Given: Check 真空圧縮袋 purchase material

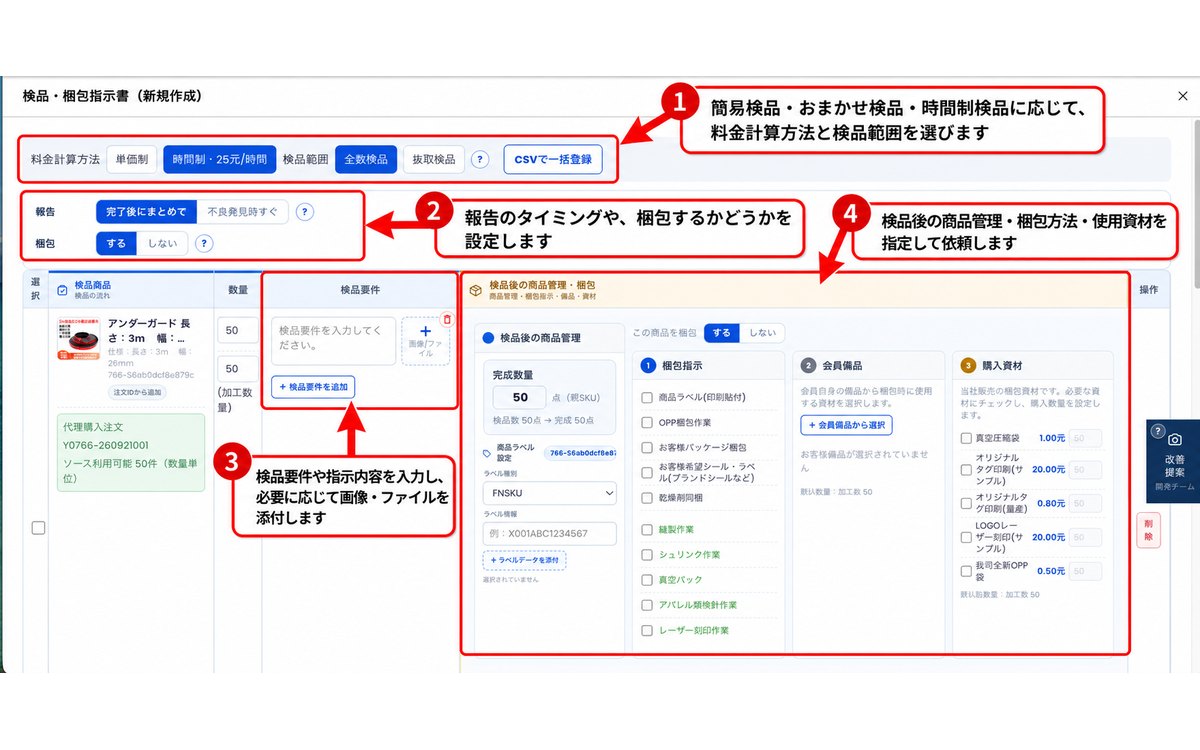Looking at the screenshot, I should click(x=965, y=438).
